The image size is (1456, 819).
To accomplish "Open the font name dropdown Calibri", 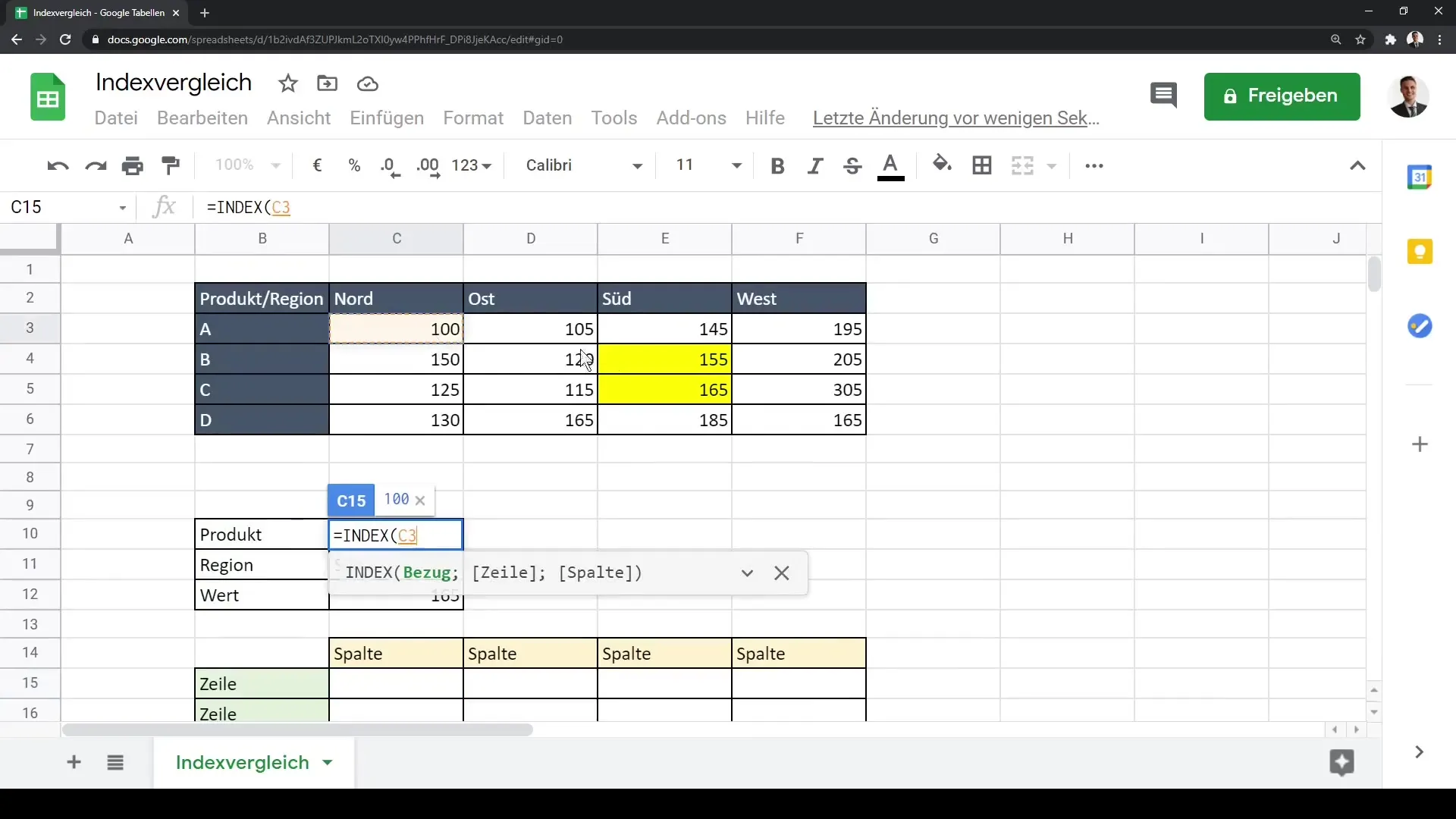I will click(x=582, y=165).
